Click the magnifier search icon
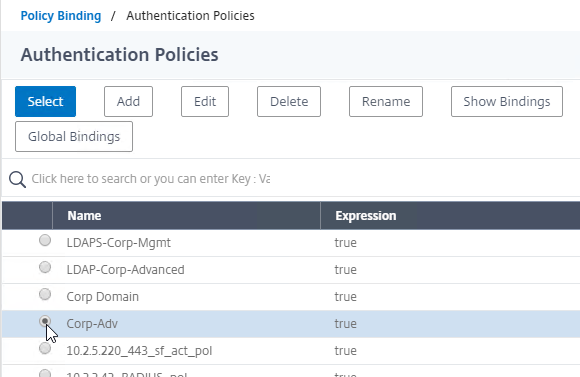The width and height of the screenshot is (580, 377). point(17,179)
